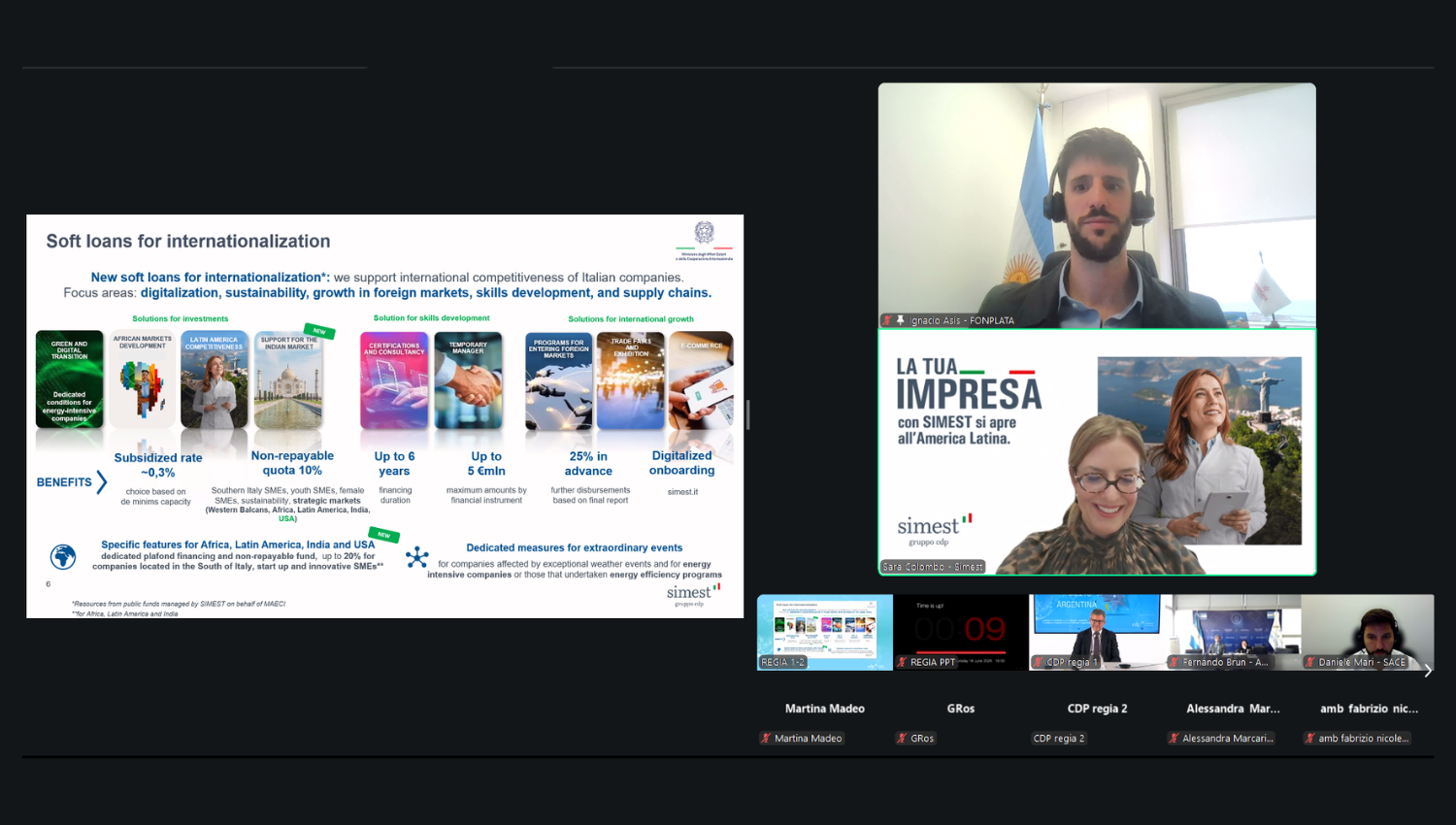1456x825 pixels.
Task: Click the Green and Digital Transition card
Action: tap(69, 379)
